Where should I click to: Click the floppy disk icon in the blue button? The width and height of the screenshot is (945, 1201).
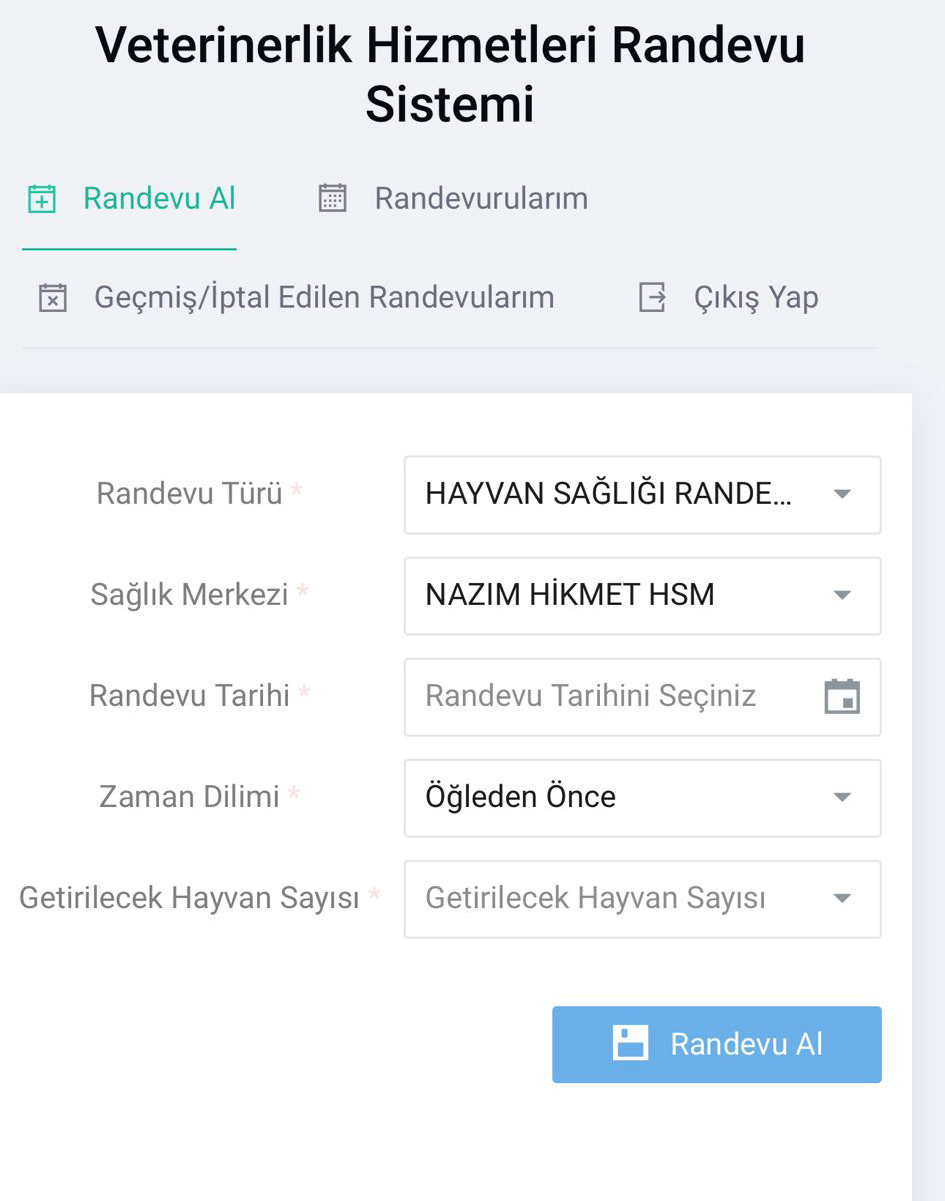click(x=630, y=1044)
